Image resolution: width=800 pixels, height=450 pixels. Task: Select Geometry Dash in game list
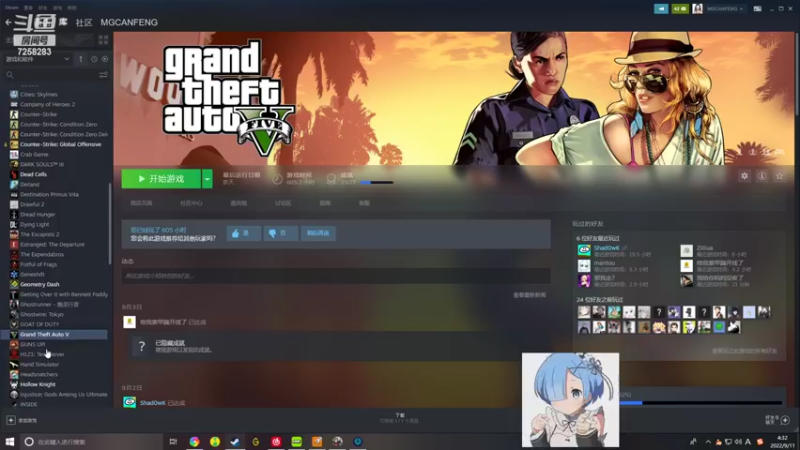click(x=39, y=285)
